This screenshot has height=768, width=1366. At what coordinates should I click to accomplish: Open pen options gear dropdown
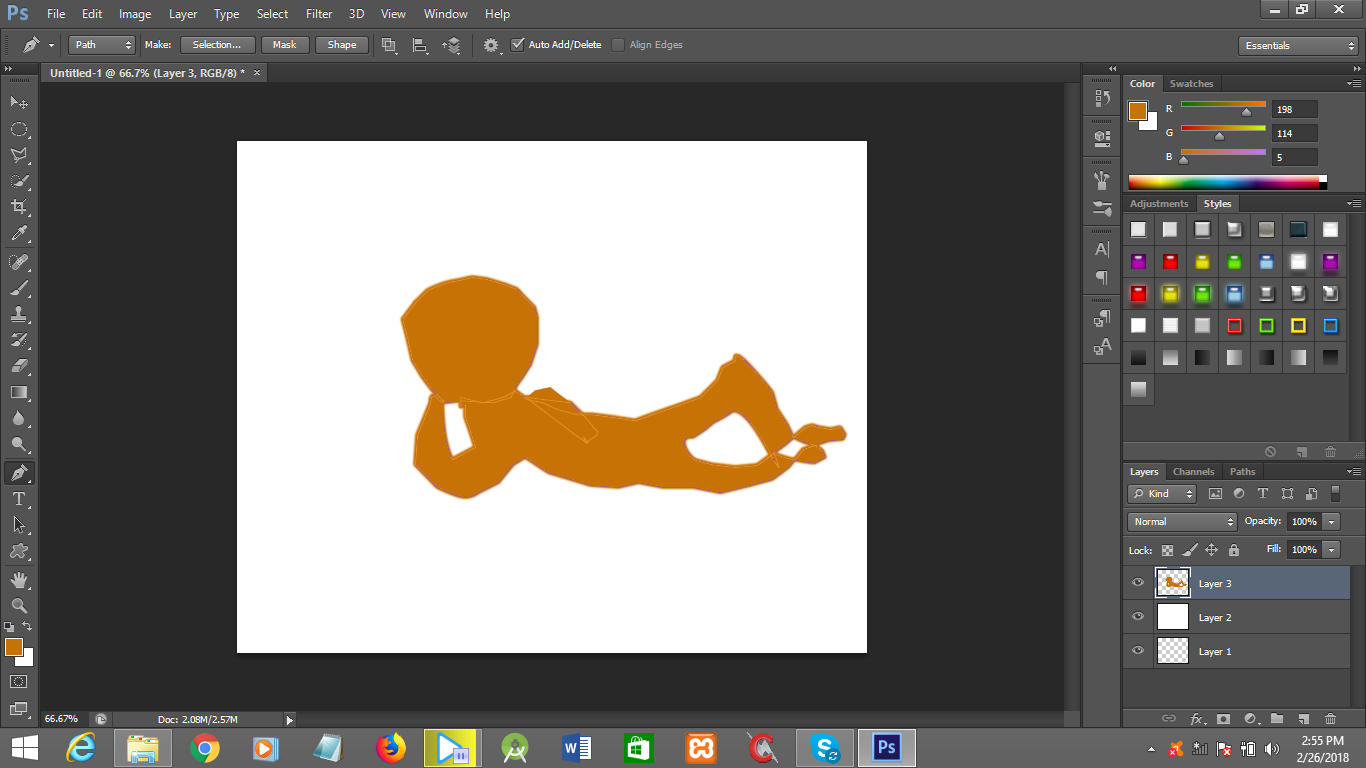click(493, 45)
